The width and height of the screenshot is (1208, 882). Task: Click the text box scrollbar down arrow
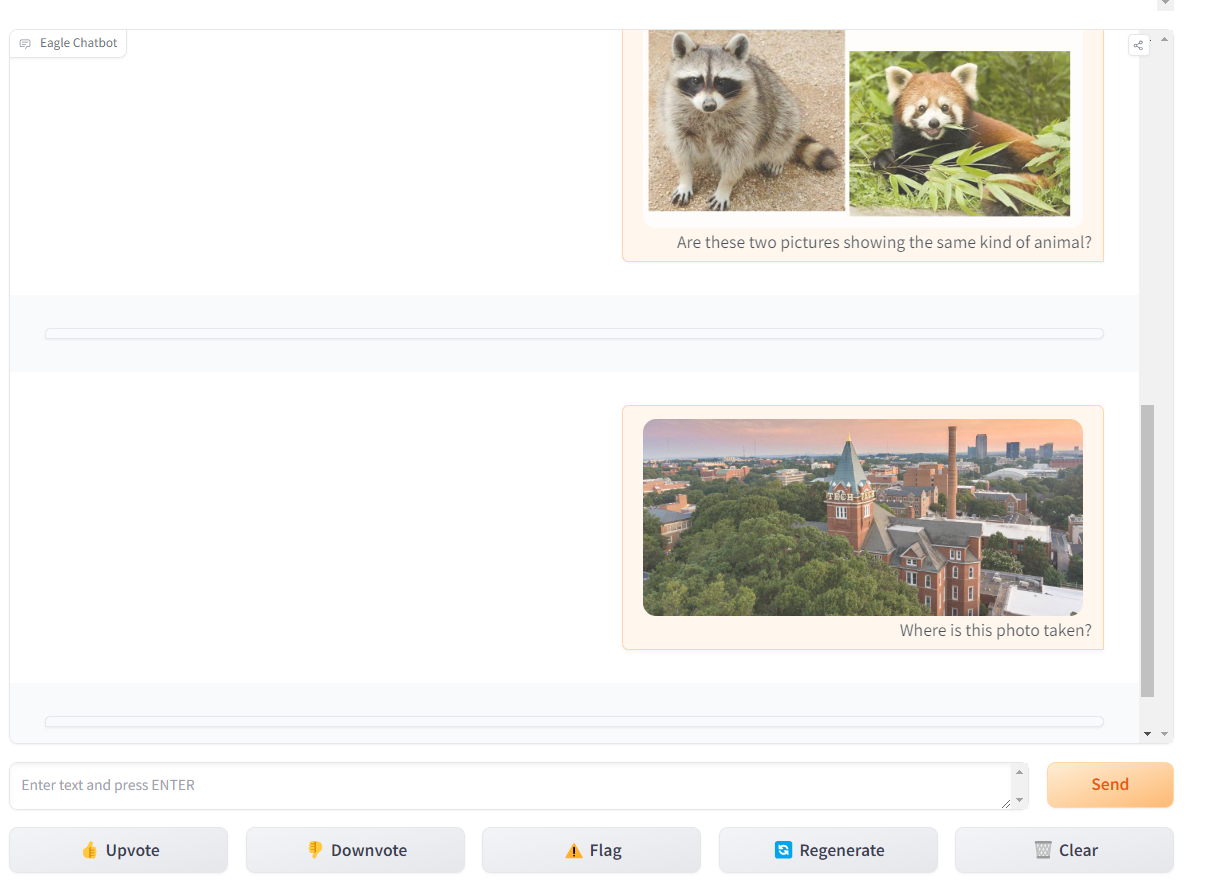[x=1019, y=800]
